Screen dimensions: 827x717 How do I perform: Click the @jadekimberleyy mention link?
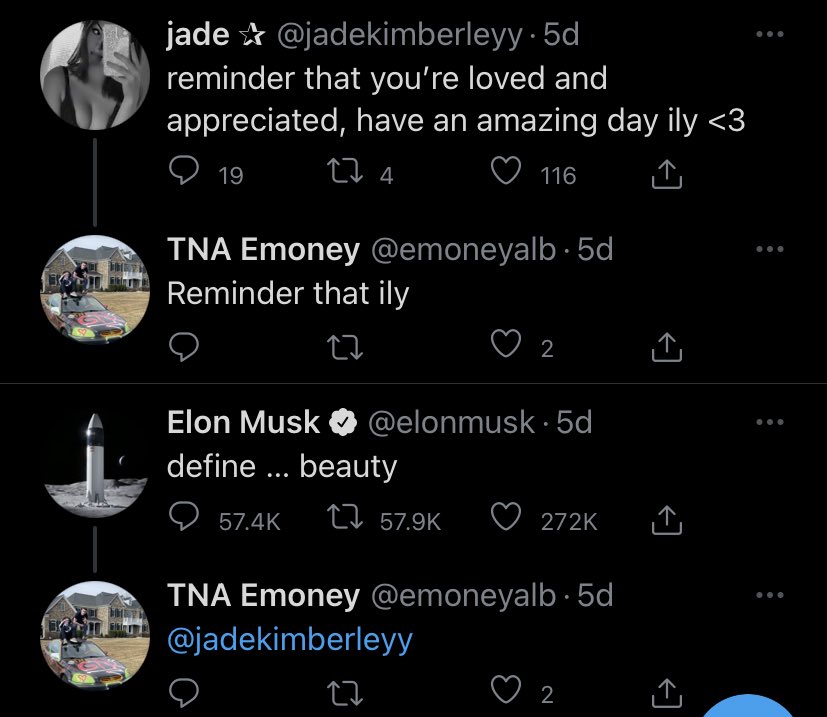point(290,640)
